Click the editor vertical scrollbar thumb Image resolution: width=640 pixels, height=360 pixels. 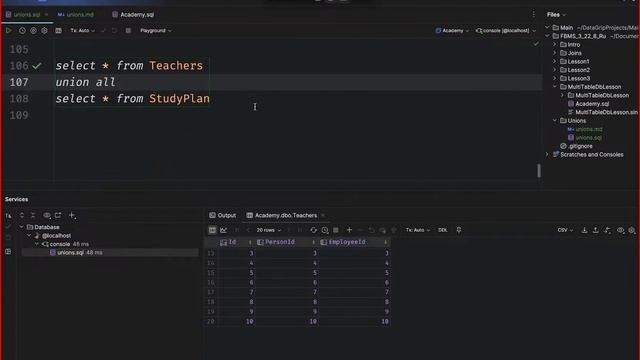[539, 171]
